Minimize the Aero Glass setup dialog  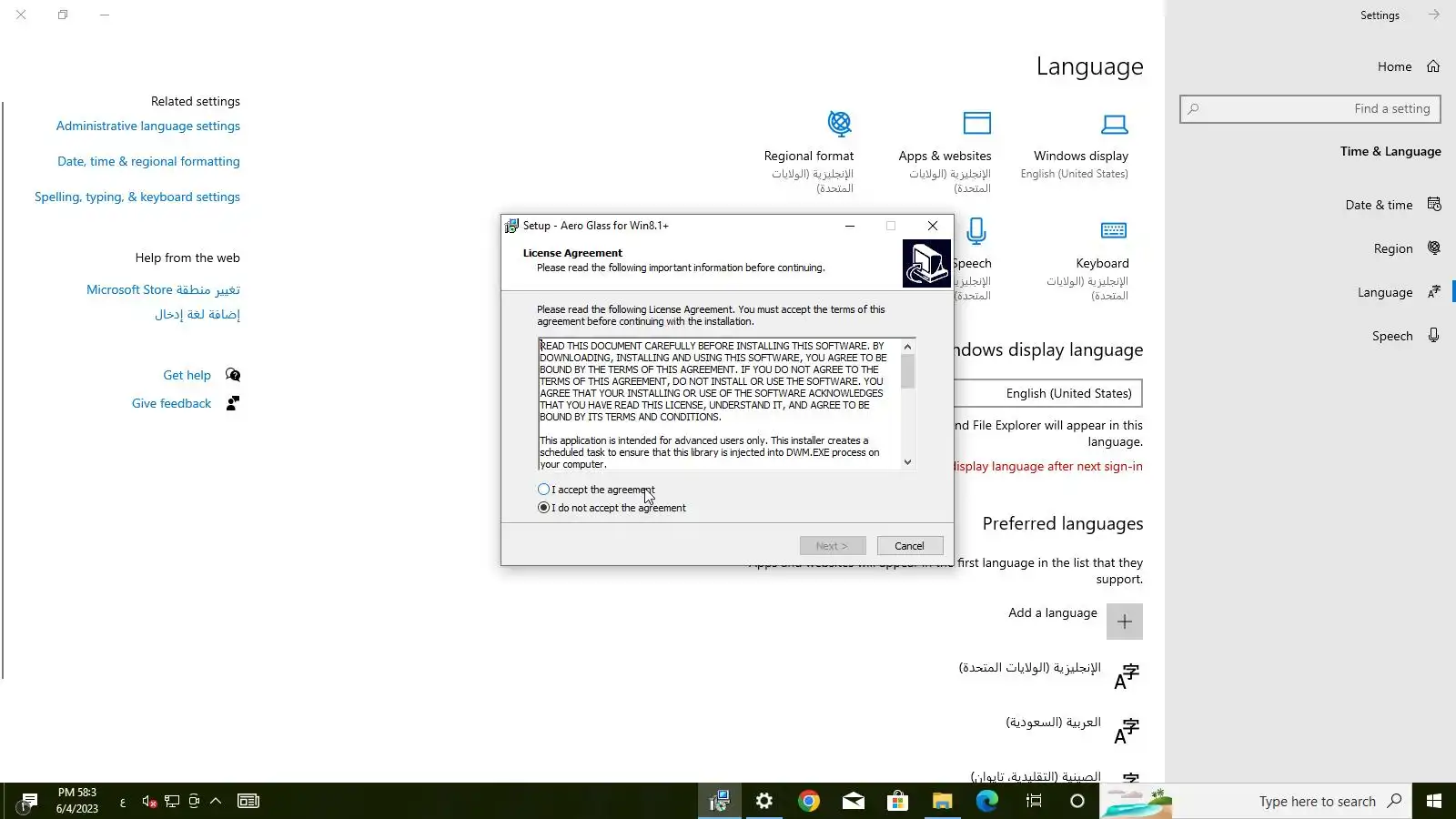click(850, 226)
